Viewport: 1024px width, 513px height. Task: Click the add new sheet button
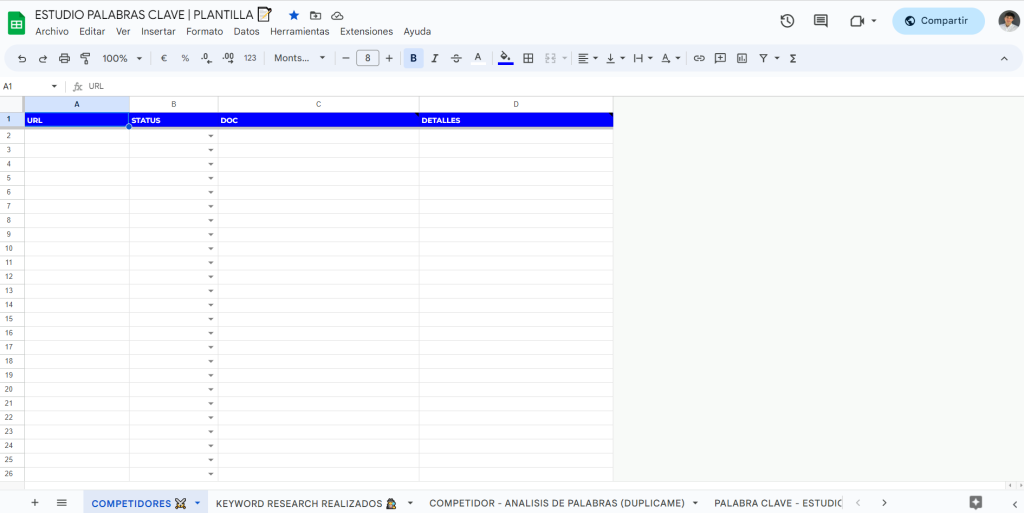point(35,502)
